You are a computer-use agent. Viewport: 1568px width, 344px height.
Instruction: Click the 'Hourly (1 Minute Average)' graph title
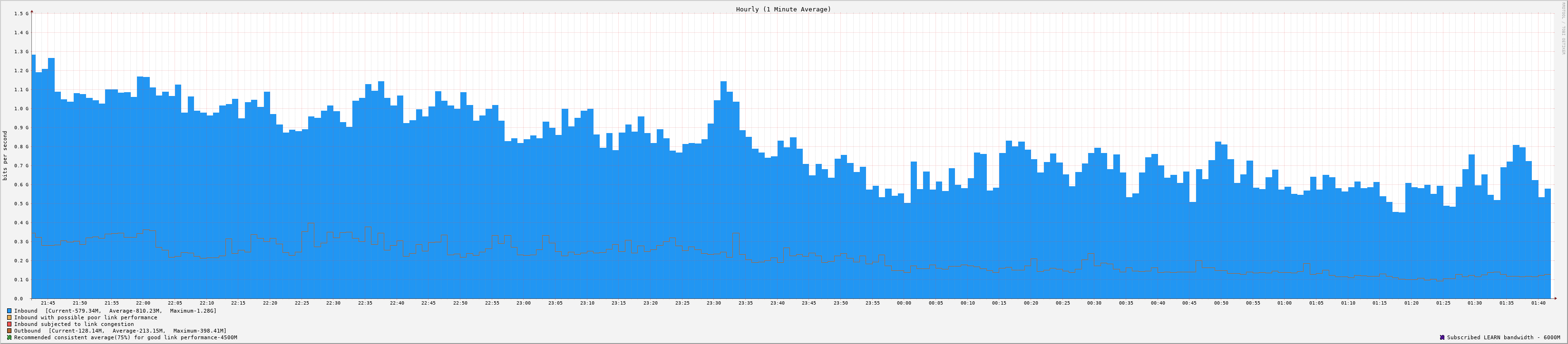(x=783, y=9)
